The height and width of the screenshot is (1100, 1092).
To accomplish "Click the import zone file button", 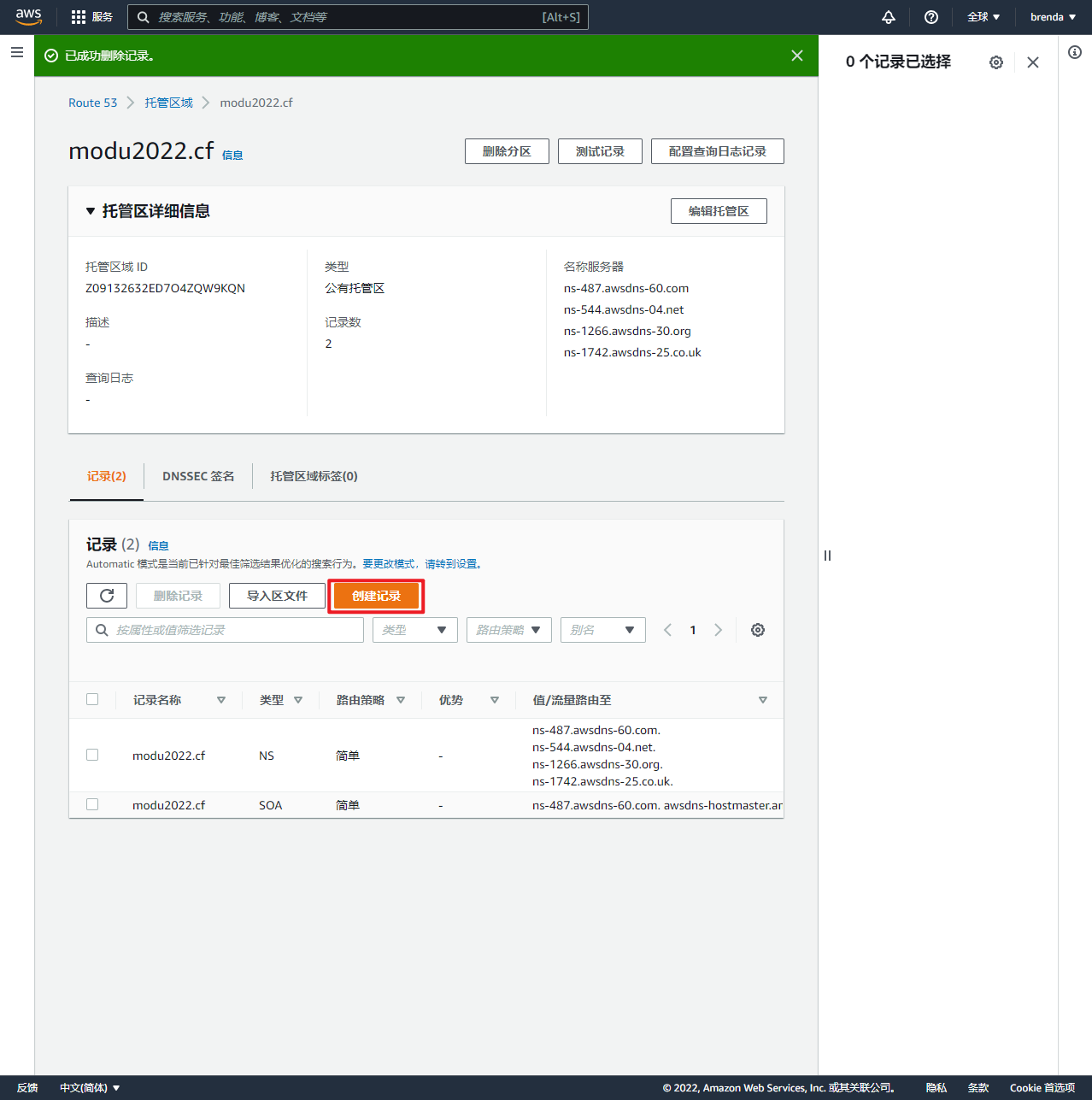I will (x=277, y=596).
